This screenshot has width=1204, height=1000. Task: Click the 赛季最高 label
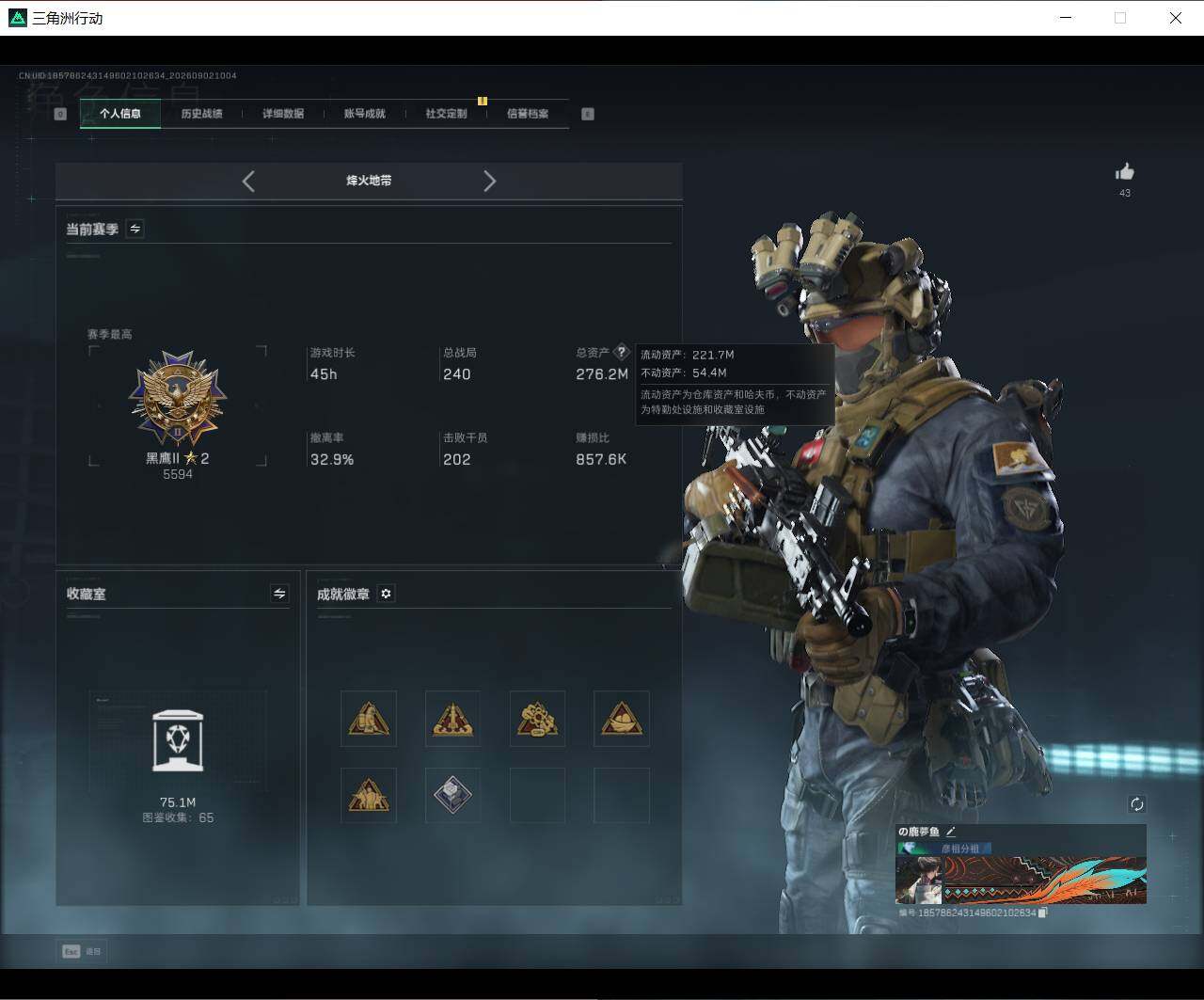click(x=110, y=334)
